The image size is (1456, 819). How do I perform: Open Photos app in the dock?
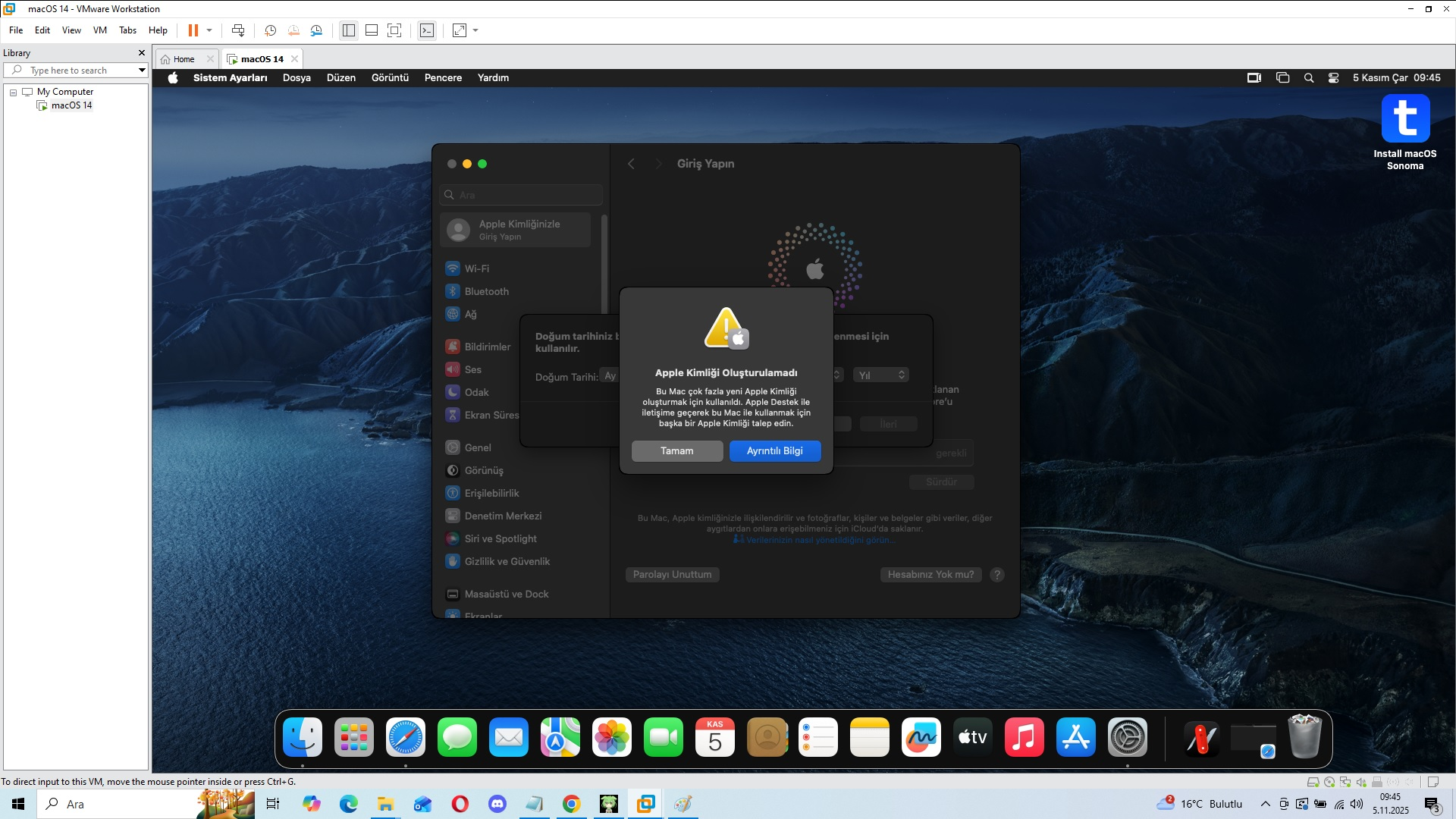point(612,737)
